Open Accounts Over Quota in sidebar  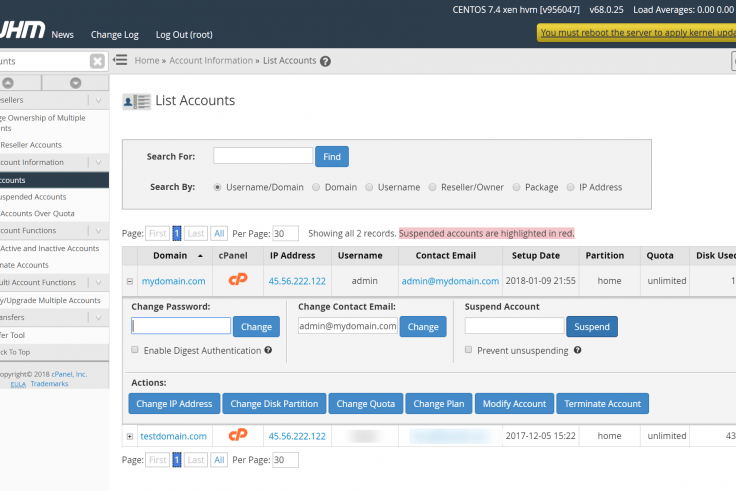click(x=37, y=214)
